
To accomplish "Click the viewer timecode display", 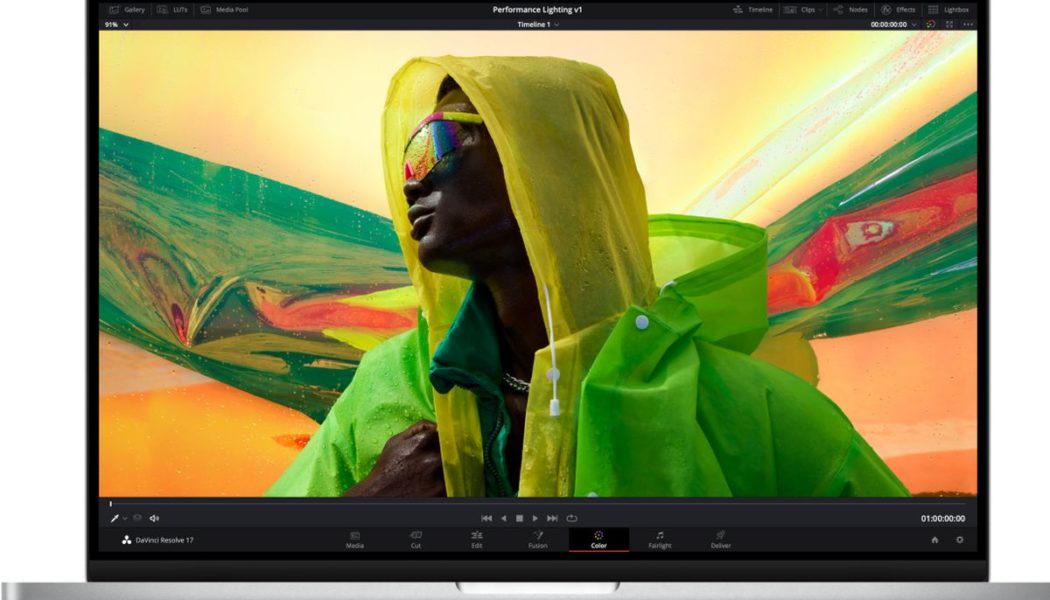I will point(942,517).
